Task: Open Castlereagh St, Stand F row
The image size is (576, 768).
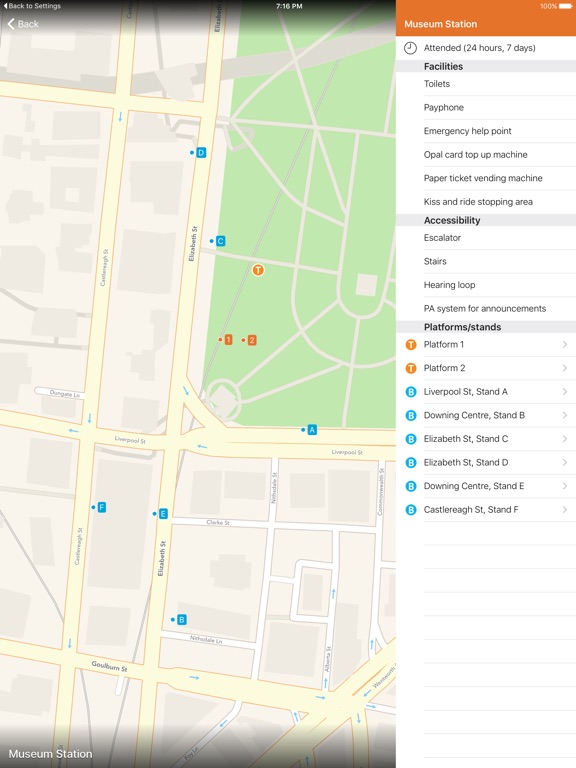Action: (x=486, y=509)
